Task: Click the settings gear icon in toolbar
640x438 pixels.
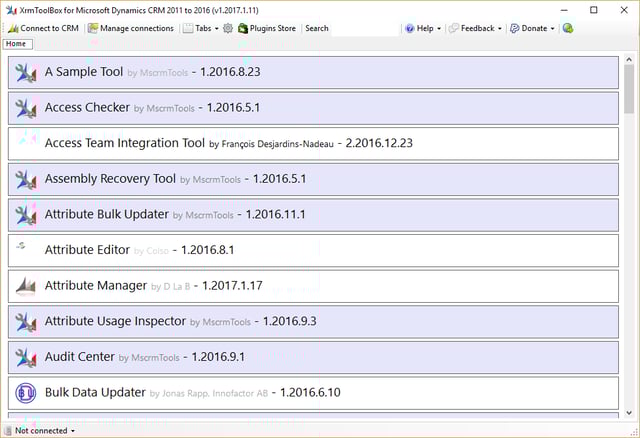Action: point(228,28)
